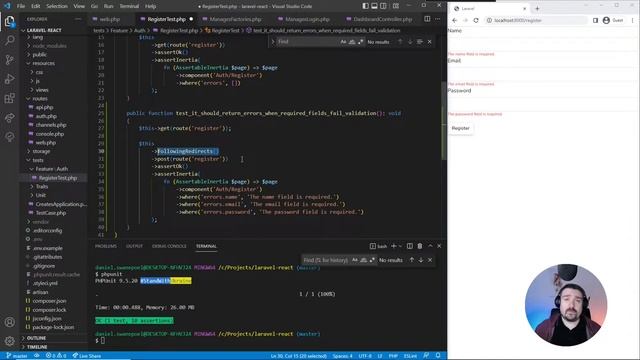
Task: Go to previous match in editor Find
Action: tap(400, 42)
